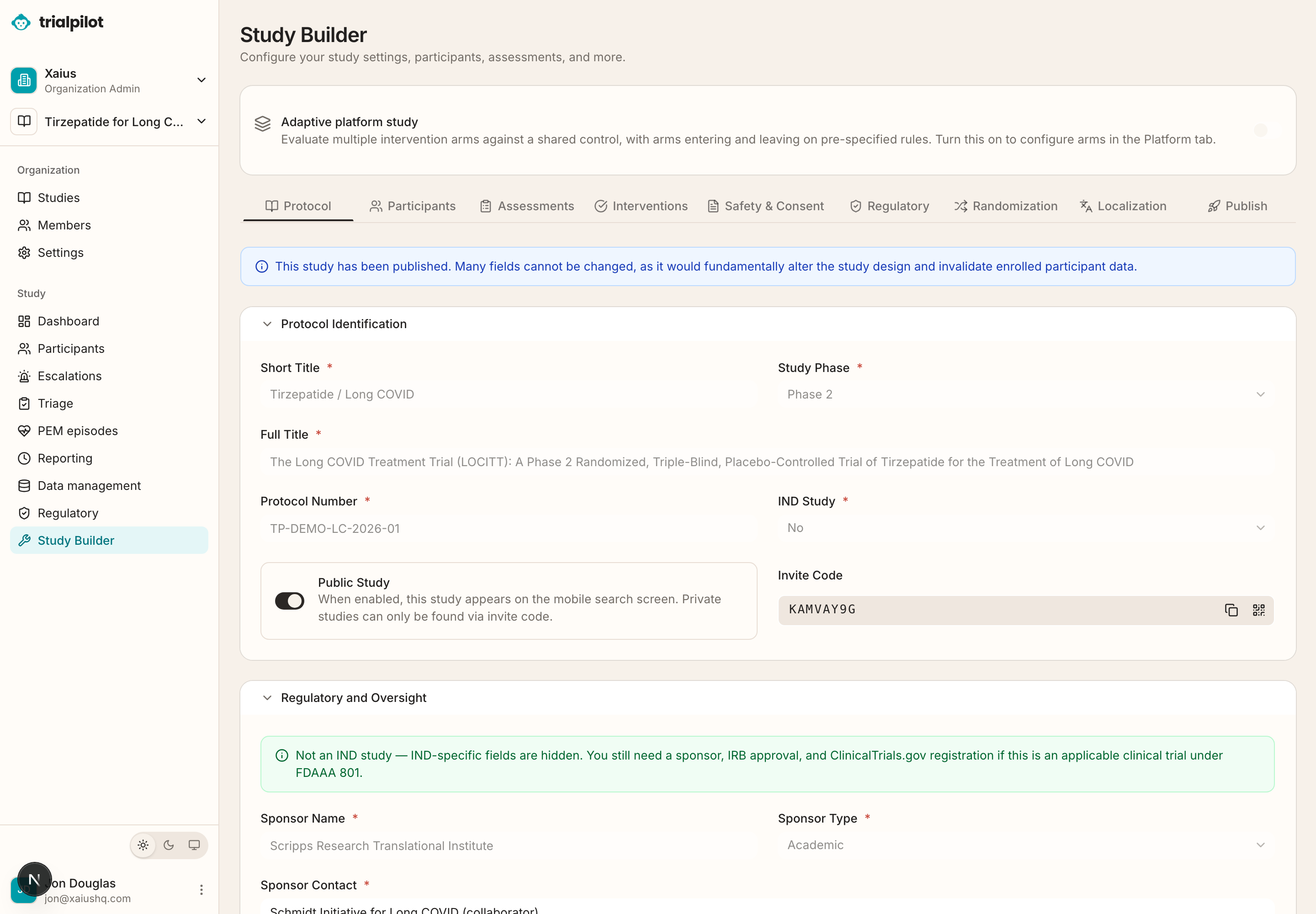Image resolution: width=1316 pixels, height=914 pixels.
Task: Switch to the Randomization tab
Action: pyautogui.click(x=1006, y=206)
